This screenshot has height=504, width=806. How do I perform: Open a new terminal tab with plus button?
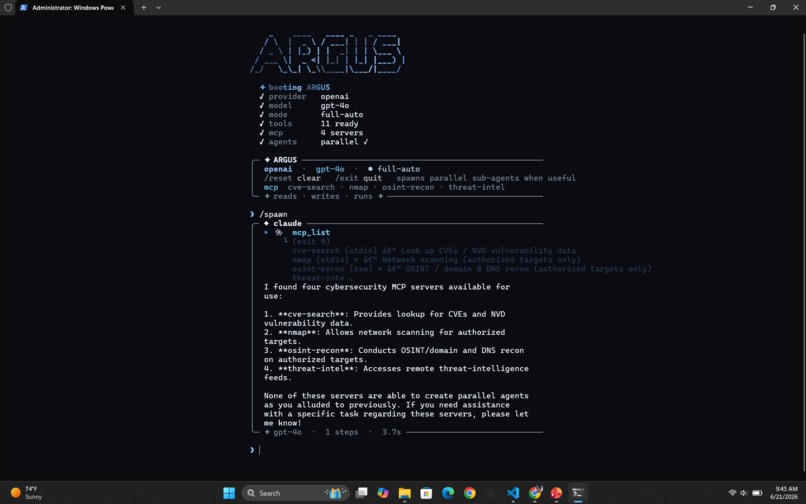click(143, 8)
